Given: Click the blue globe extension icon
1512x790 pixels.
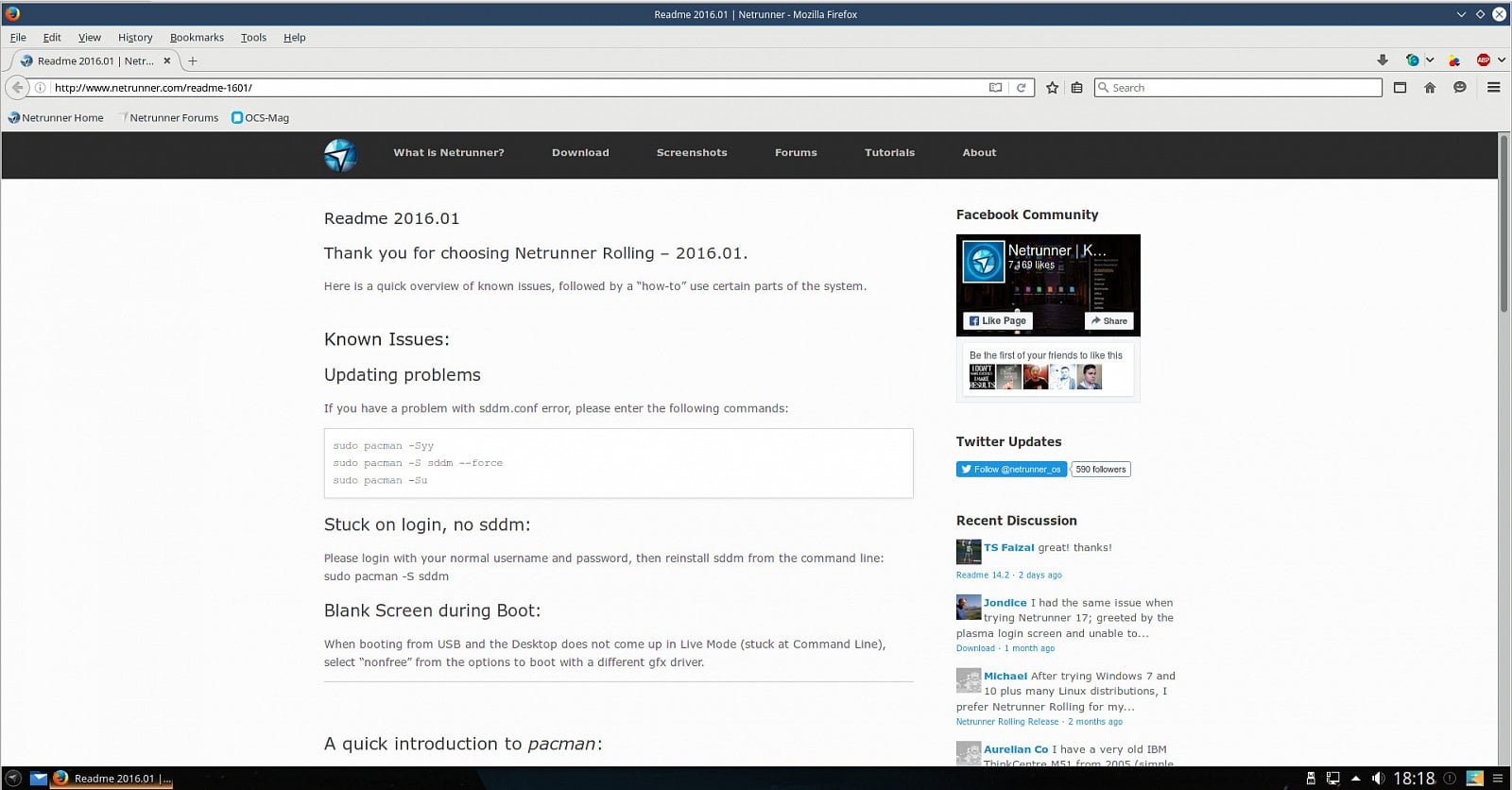Looking at the screenshot, I should tap(1412, 60).
